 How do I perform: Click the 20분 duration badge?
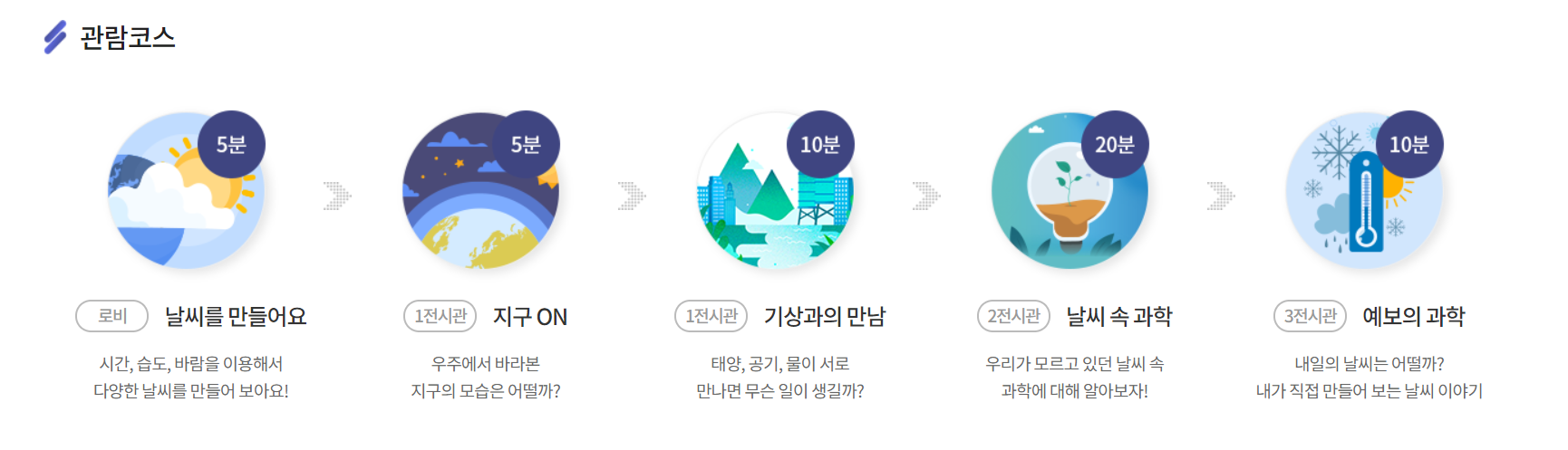click(x=1115, y=145)
